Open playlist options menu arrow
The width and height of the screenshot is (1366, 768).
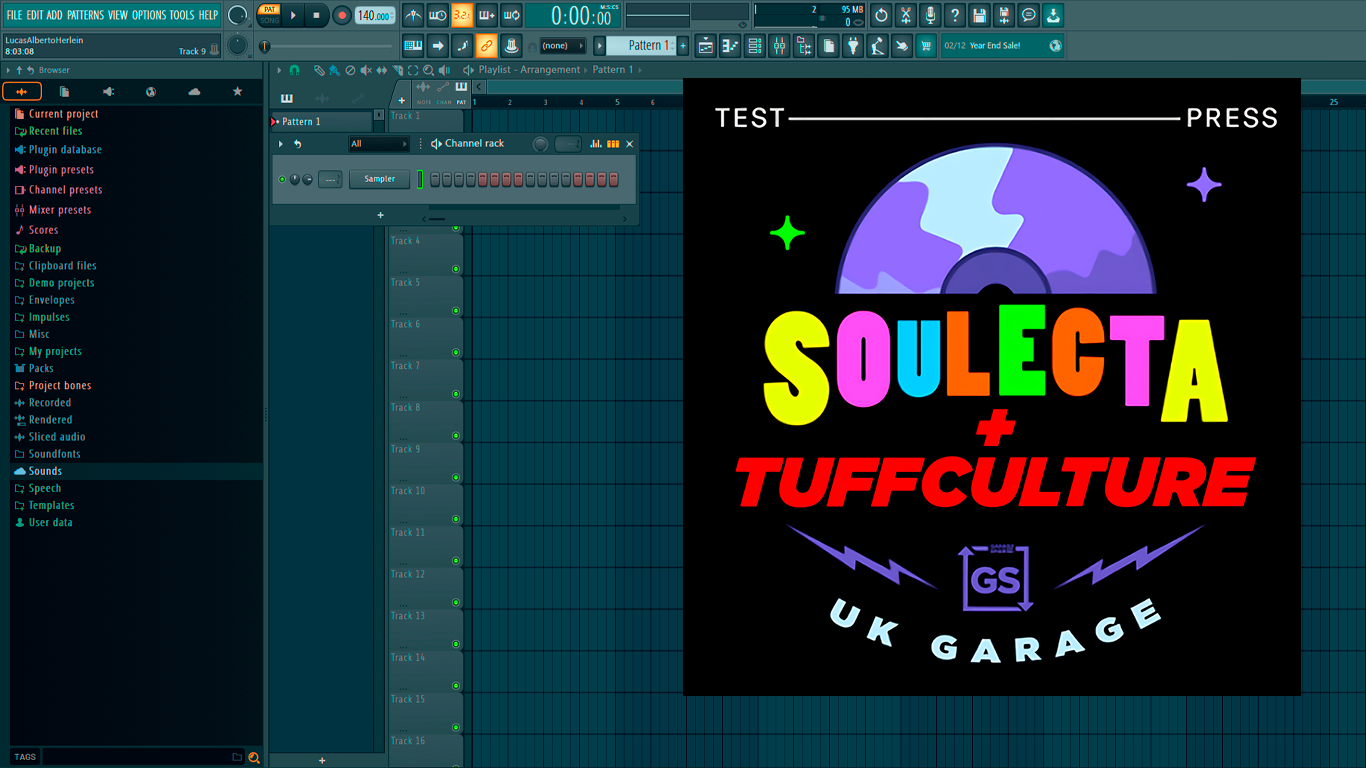click(x=279, y=70)
